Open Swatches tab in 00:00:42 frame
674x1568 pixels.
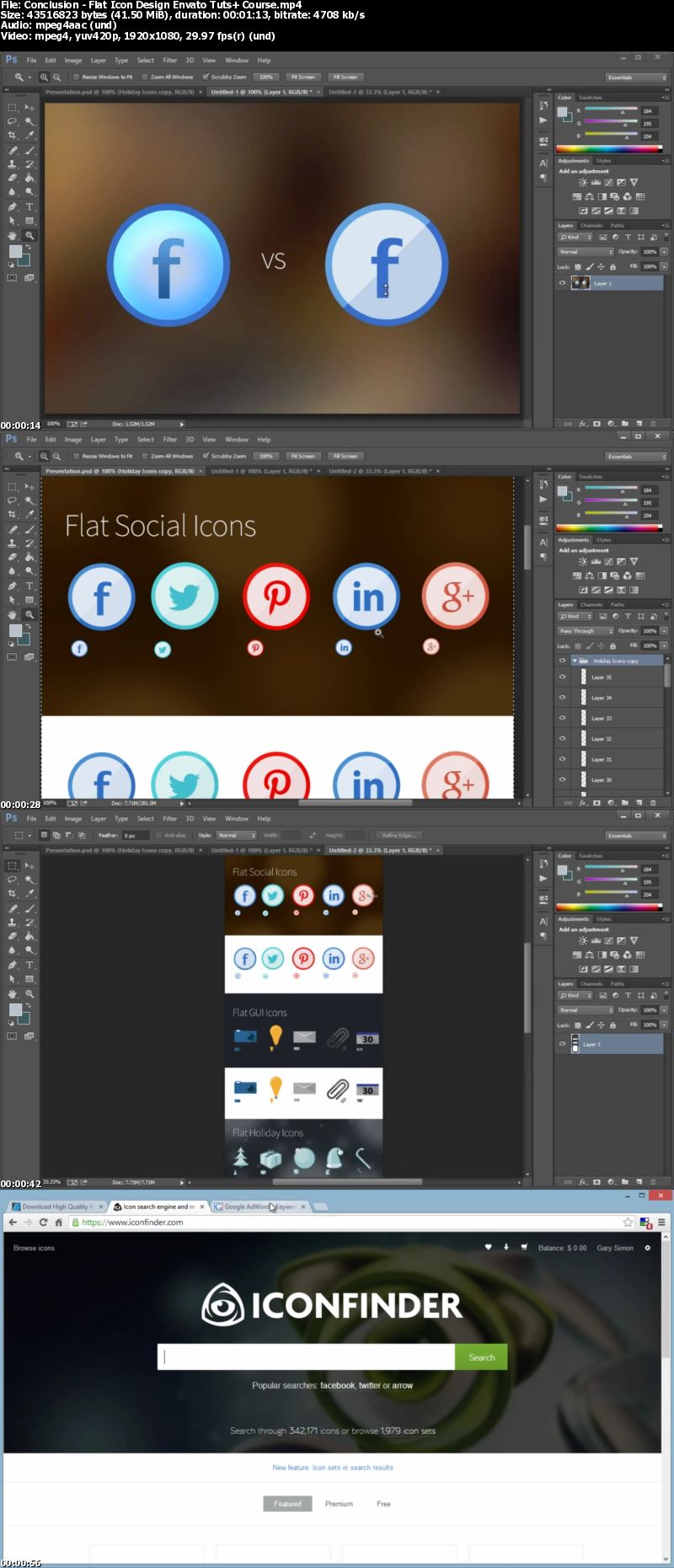[591, 855]
